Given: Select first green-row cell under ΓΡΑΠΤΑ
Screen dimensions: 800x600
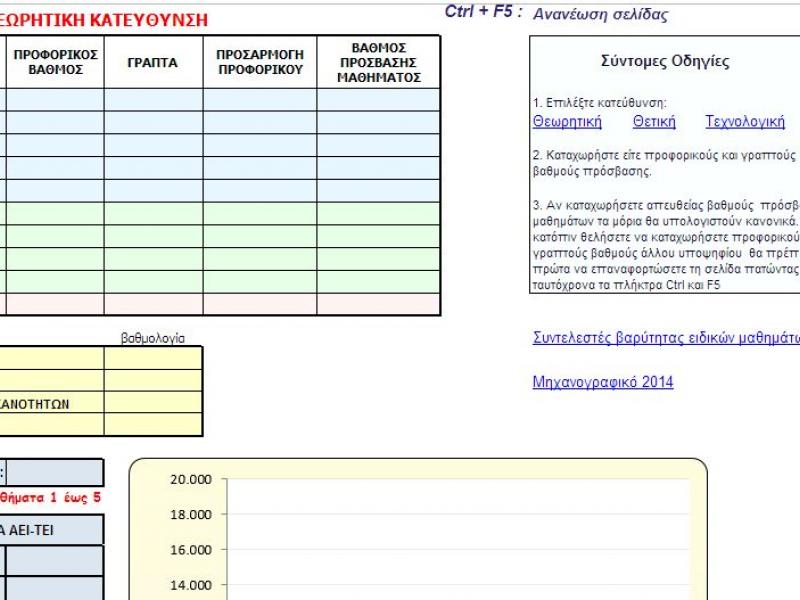Looking at the screenshot, I should click(153, 213).
